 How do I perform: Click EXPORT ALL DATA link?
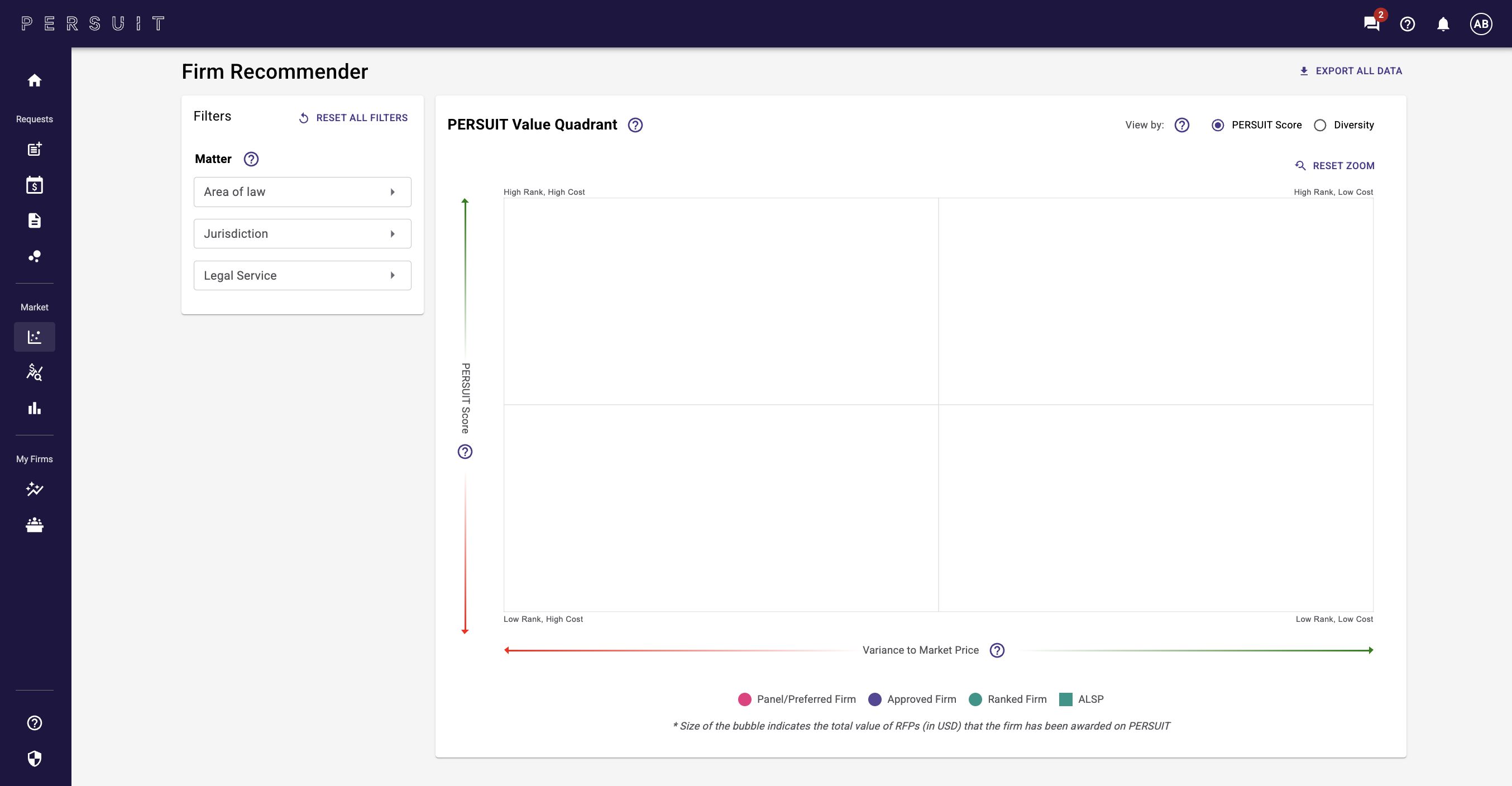coord(1351,71)
